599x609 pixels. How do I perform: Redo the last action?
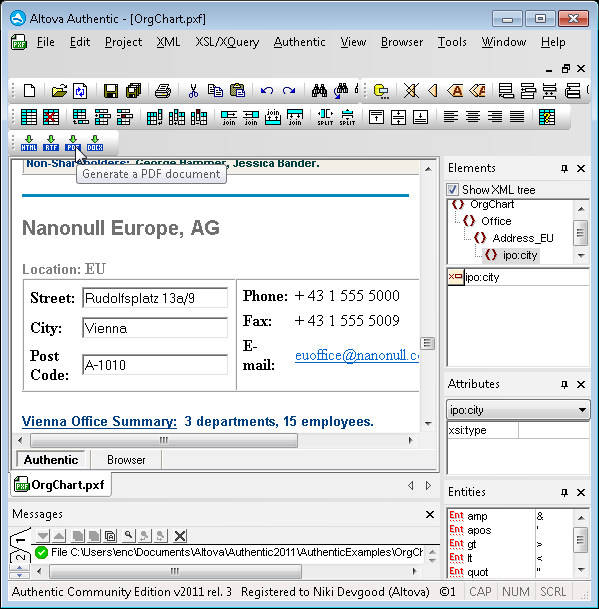[289, 91]
